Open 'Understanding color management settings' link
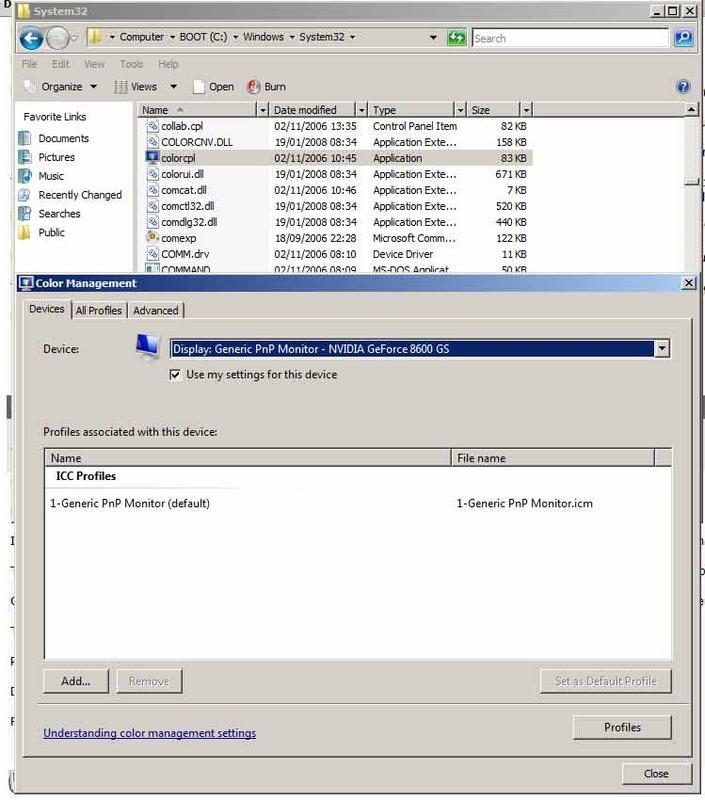The width and height of the screenshot is (705, 800). (x=149, y=733)
